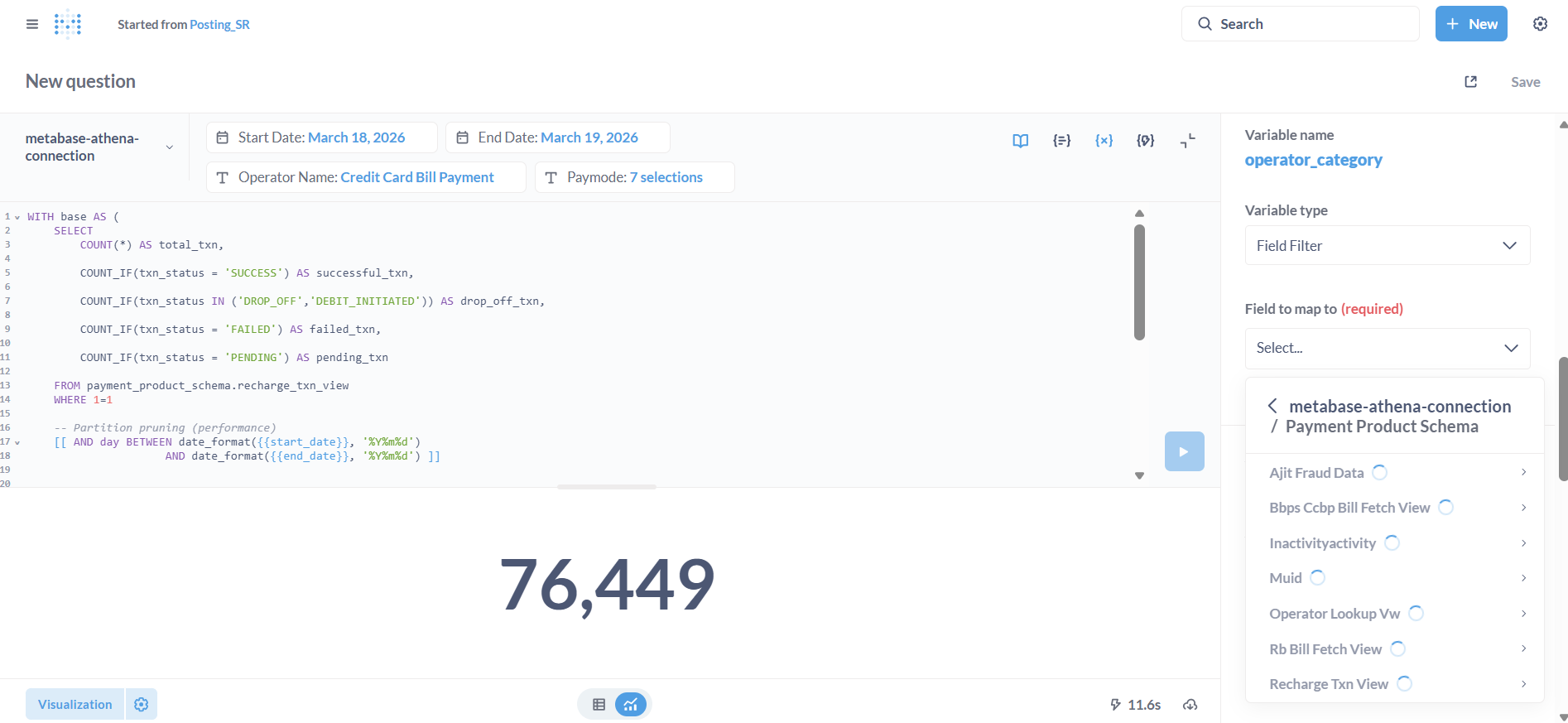Open visualization settings gear
This screenshot has width=1568, height=723.
click(142, 704)
